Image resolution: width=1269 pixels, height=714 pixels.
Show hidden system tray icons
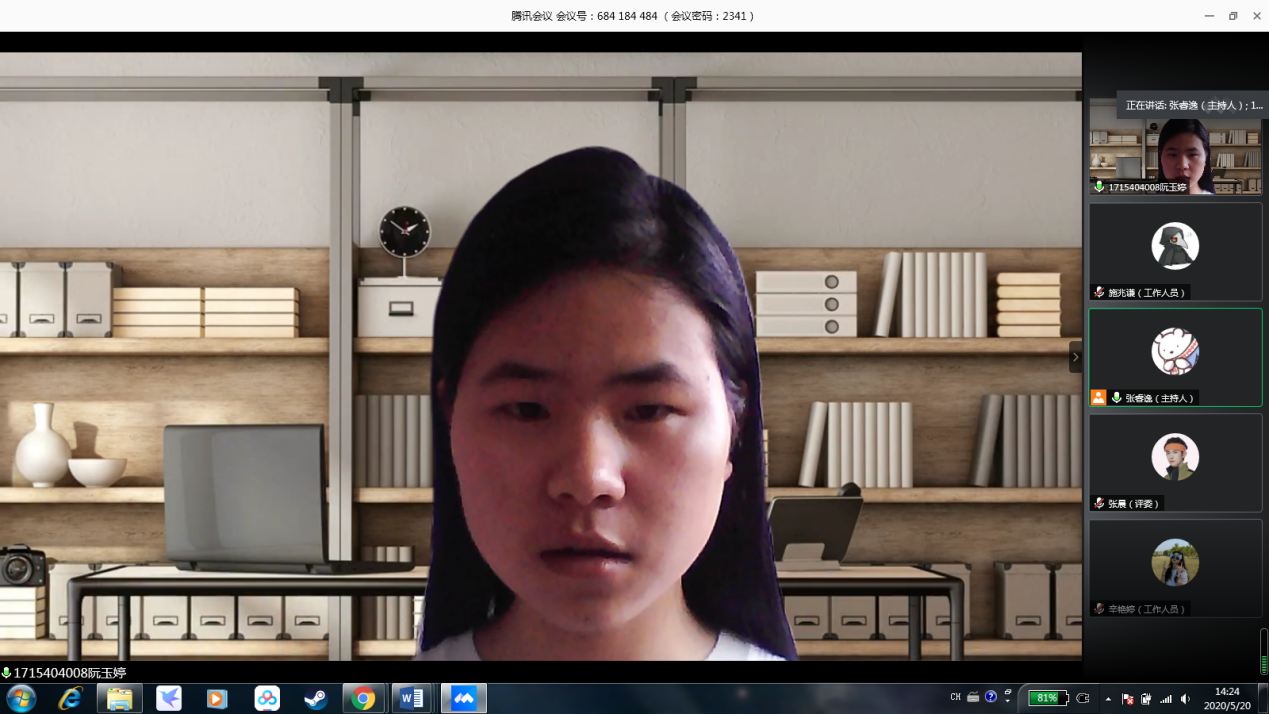[x=1108, y=698]
